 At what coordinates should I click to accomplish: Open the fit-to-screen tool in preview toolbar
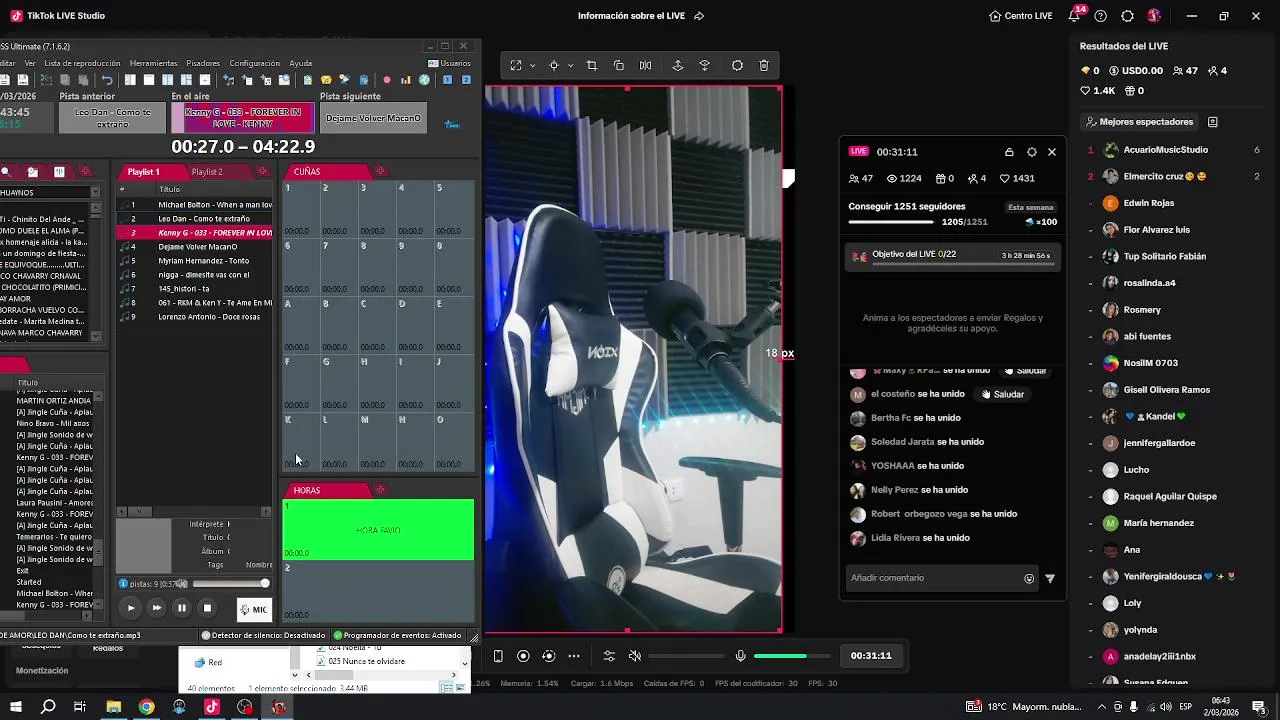pos(516,65)
